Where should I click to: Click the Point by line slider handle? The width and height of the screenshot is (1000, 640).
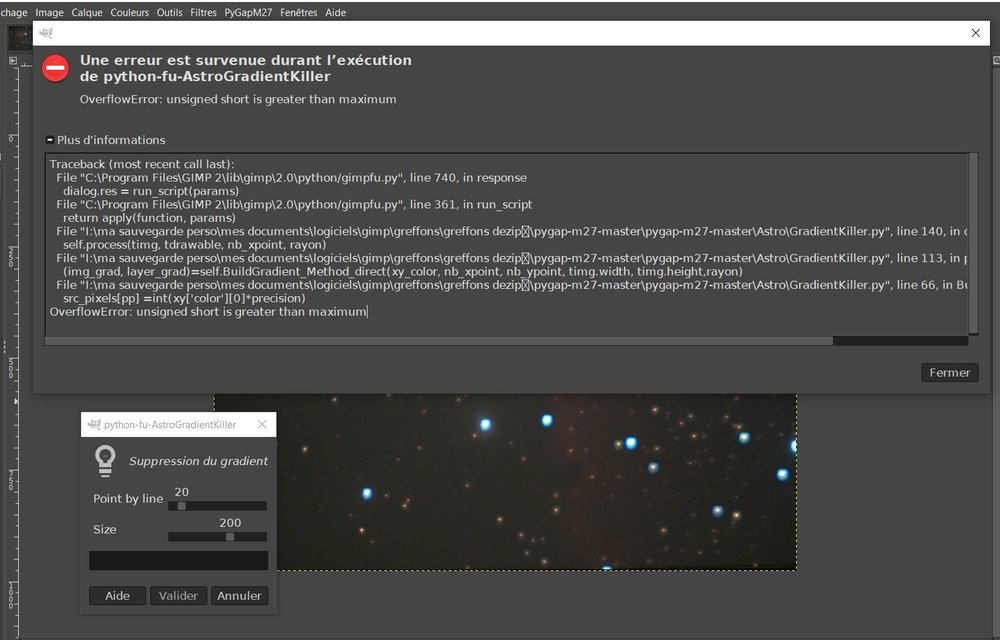tap(181, 506)
